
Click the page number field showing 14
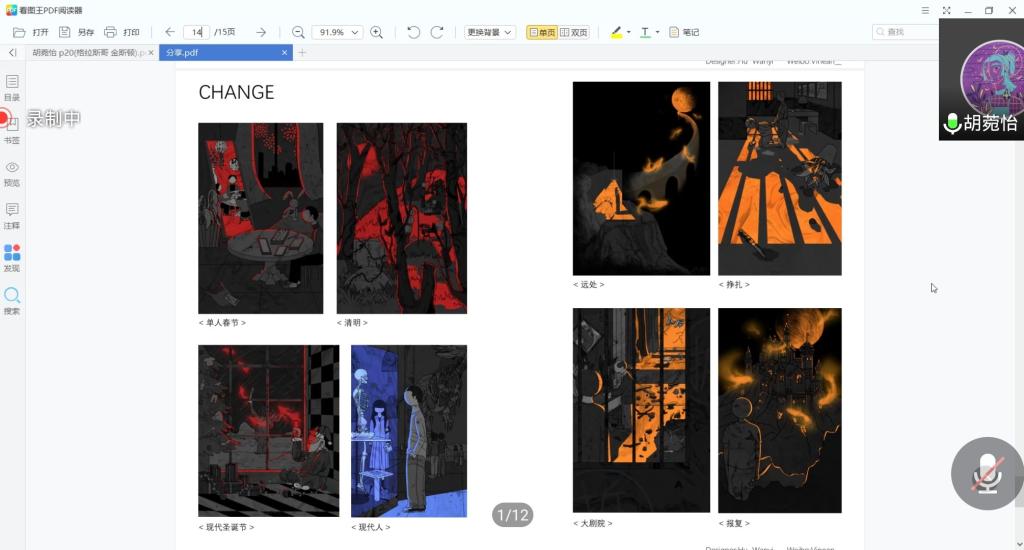[196, 32]
